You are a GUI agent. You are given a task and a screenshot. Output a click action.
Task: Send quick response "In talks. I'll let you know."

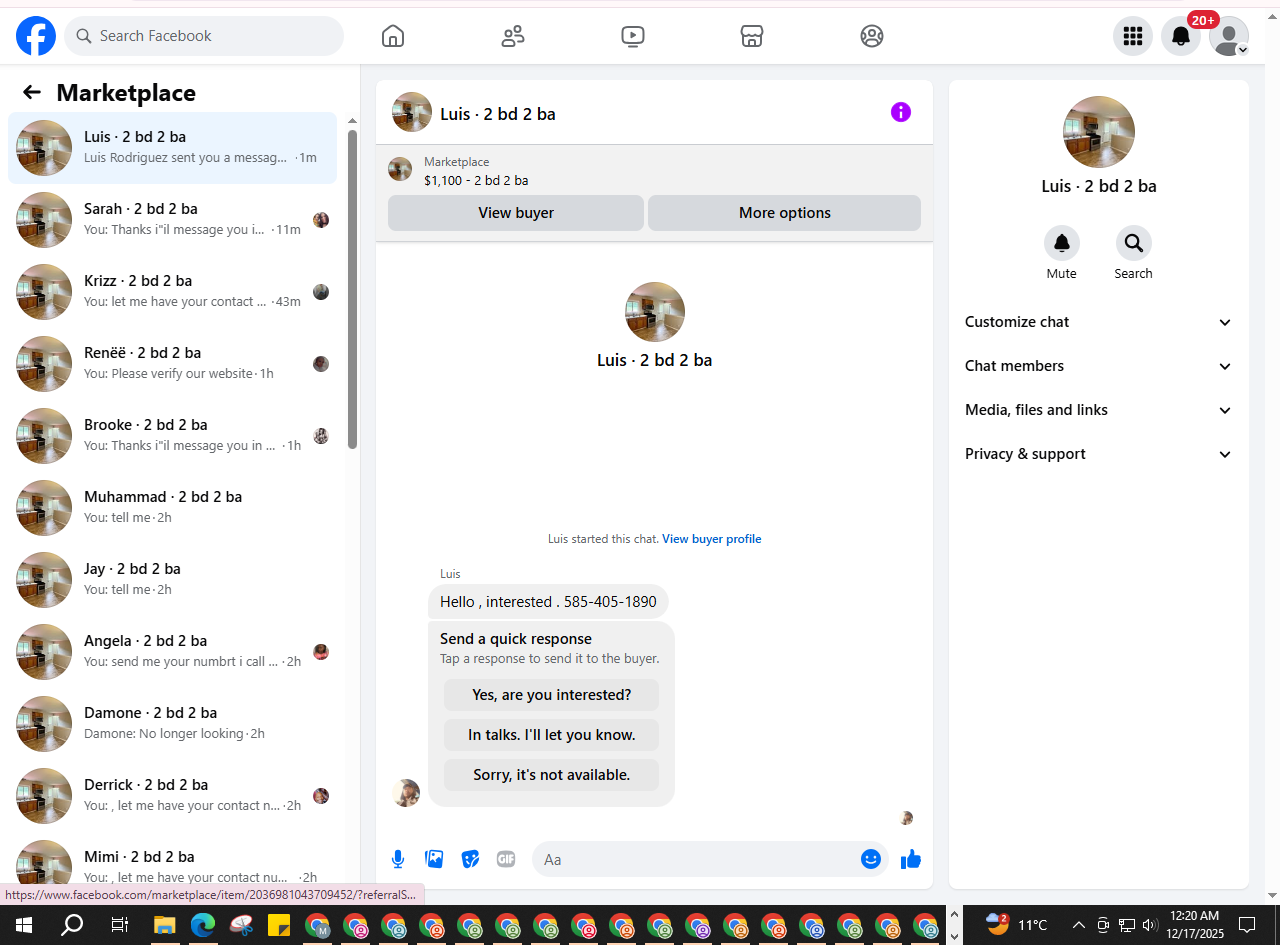click(x=552, y=735)
